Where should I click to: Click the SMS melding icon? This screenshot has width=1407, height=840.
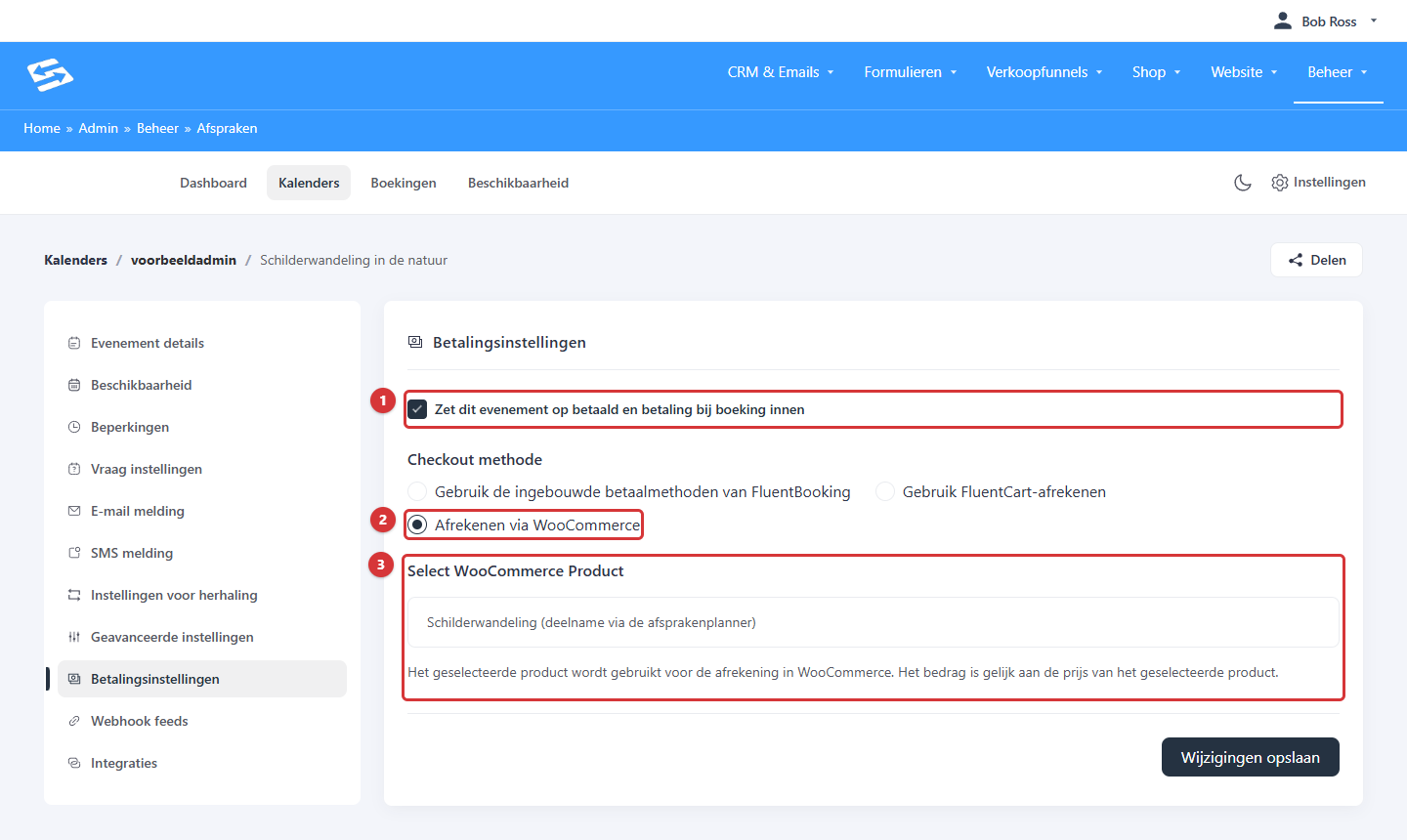(74, 553)
